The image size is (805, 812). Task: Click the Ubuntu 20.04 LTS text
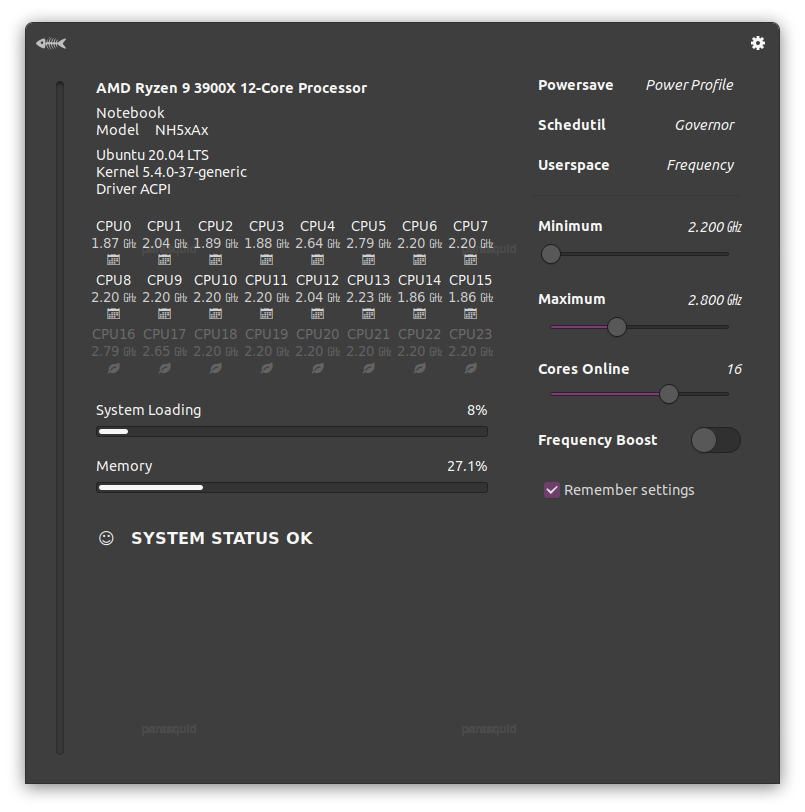tap(152, 155)
